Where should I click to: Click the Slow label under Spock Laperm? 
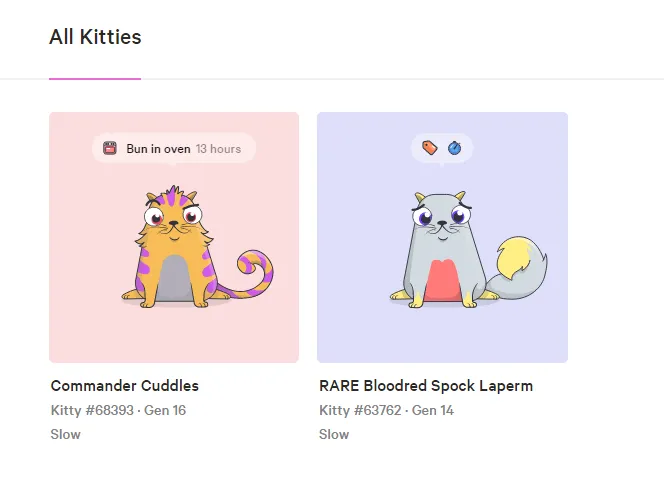click(x=334, y=434)
